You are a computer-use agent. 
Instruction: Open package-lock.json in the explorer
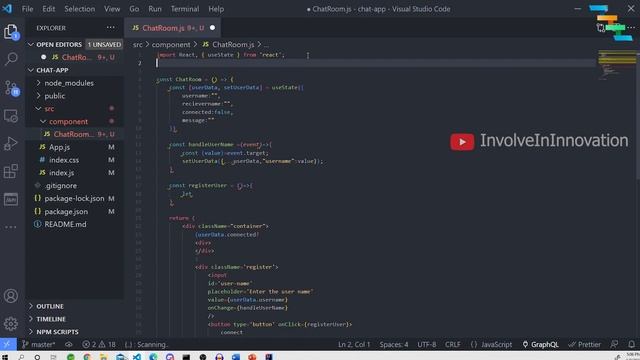point(74,198)
